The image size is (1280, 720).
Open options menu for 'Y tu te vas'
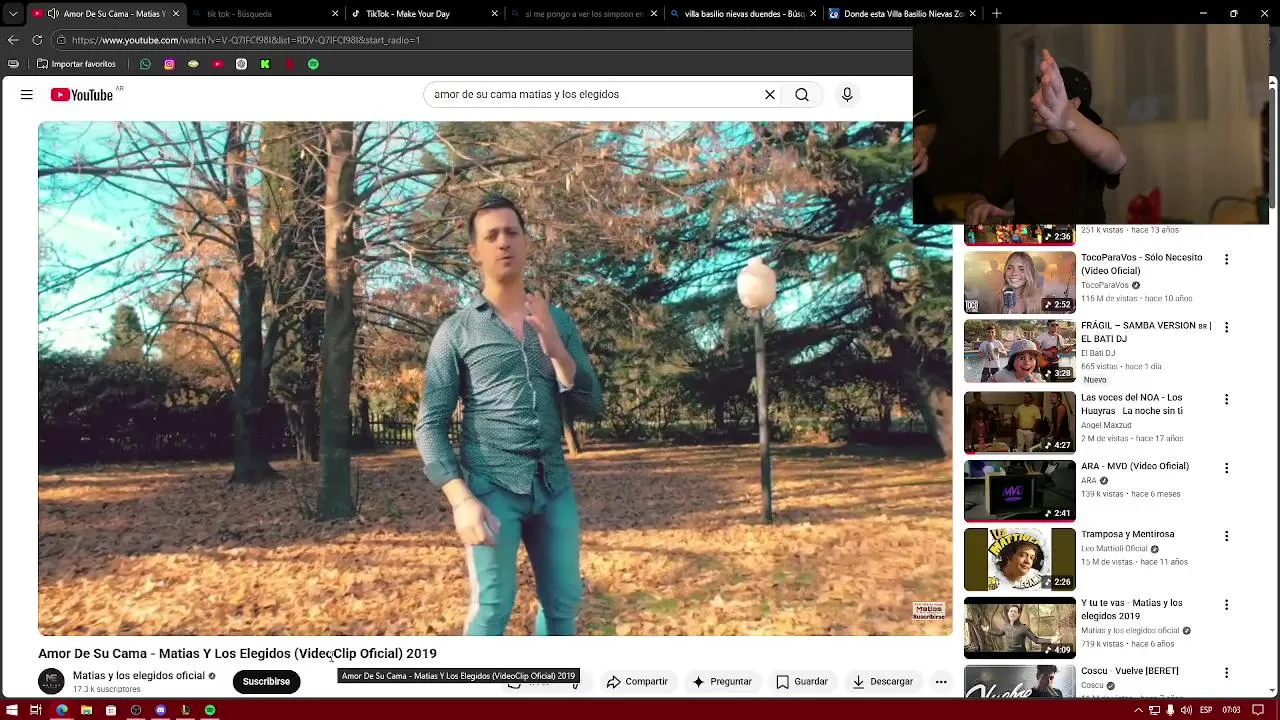tap(1226, 605)
